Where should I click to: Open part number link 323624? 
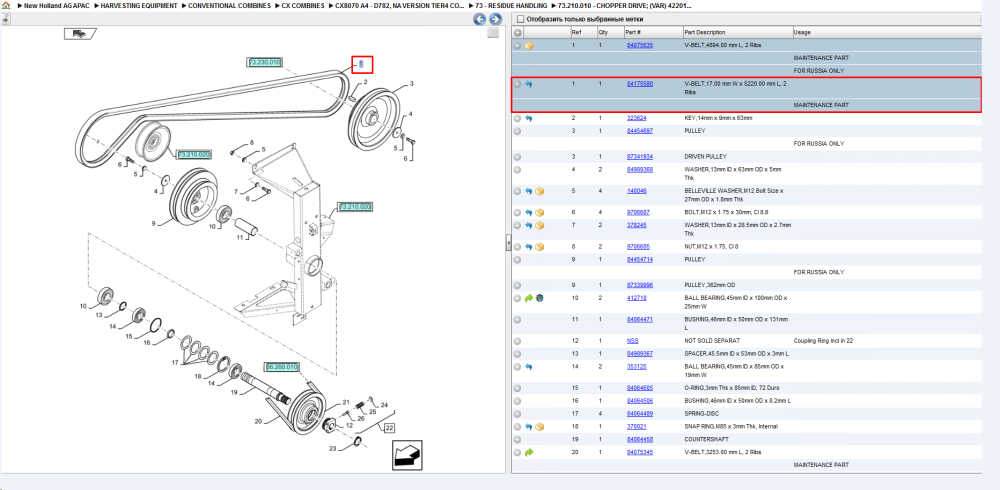click(x=637, y=118)
